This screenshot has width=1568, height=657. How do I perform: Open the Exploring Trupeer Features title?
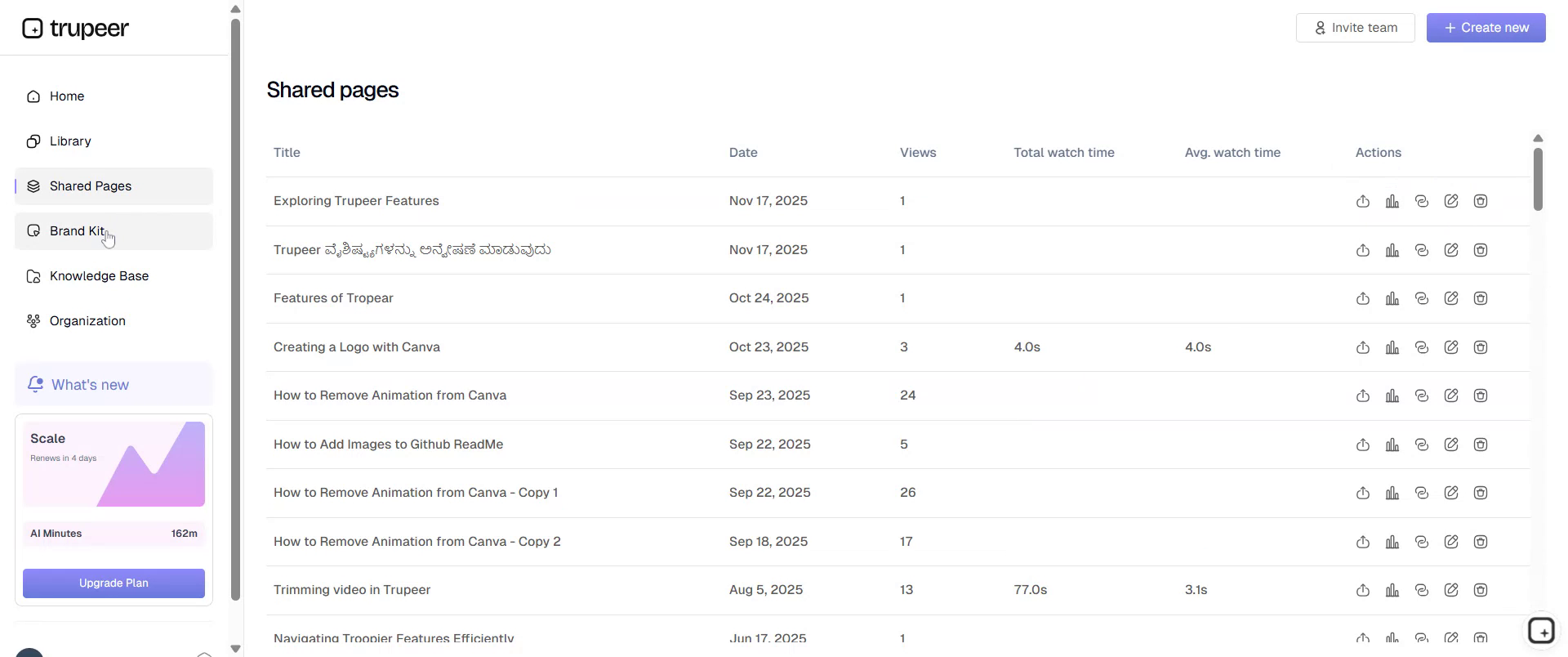tap(356, 201)
